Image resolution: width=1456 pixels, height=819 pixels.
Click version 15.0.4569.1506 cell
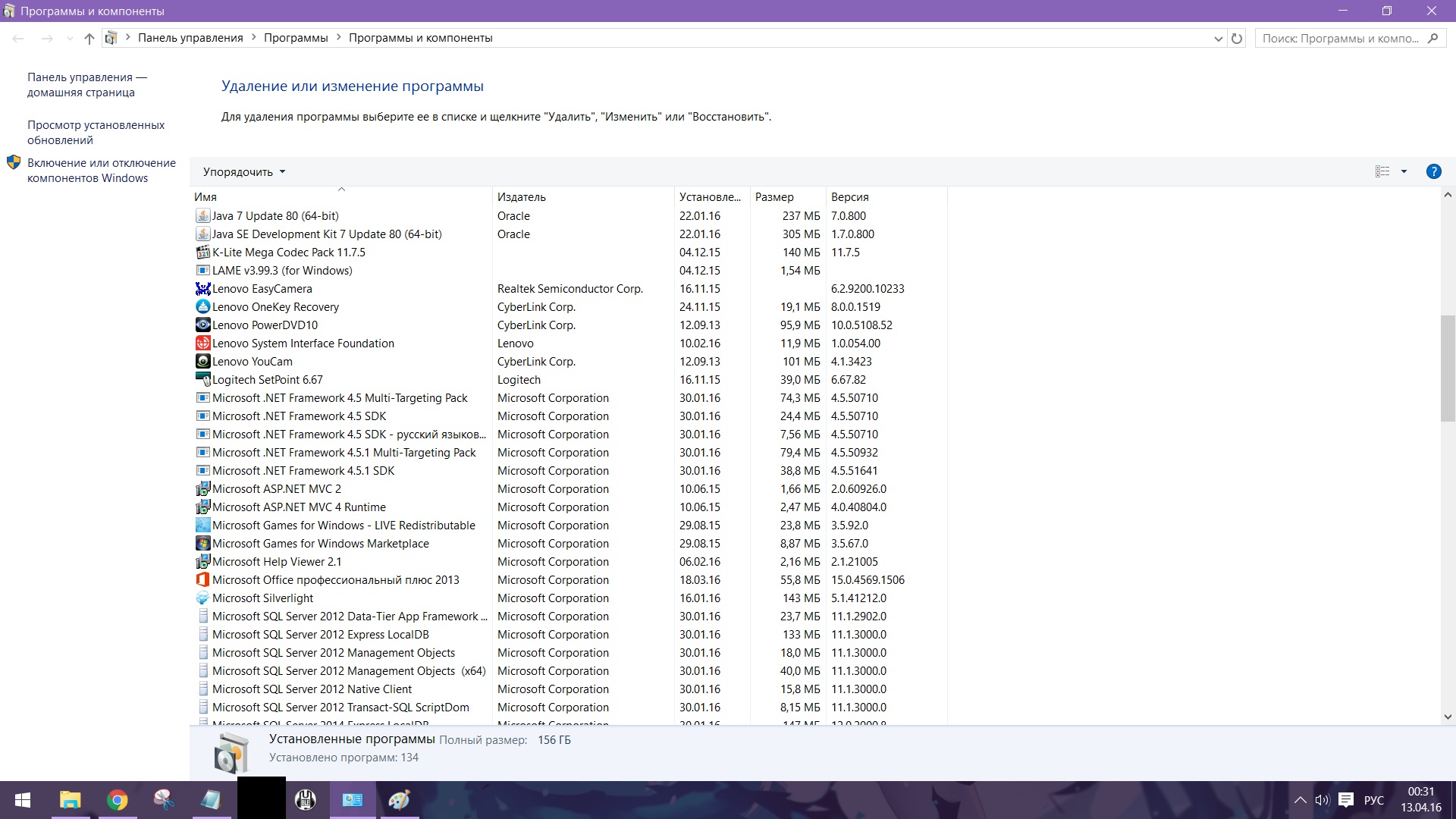coord(868,580)
